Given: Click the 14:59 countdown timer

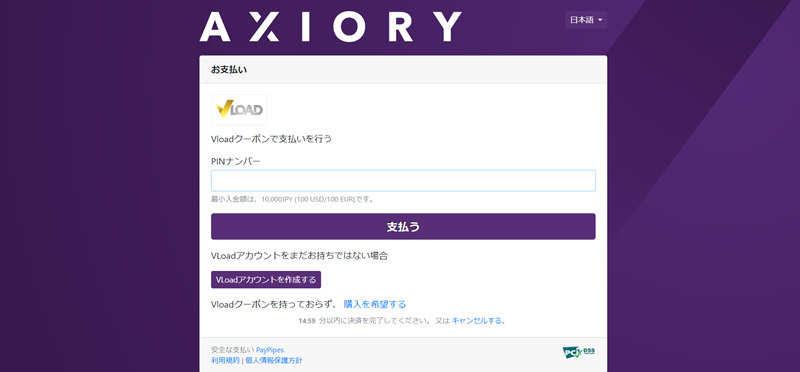Looking at the screenshot, I should (x=306, y=321).
